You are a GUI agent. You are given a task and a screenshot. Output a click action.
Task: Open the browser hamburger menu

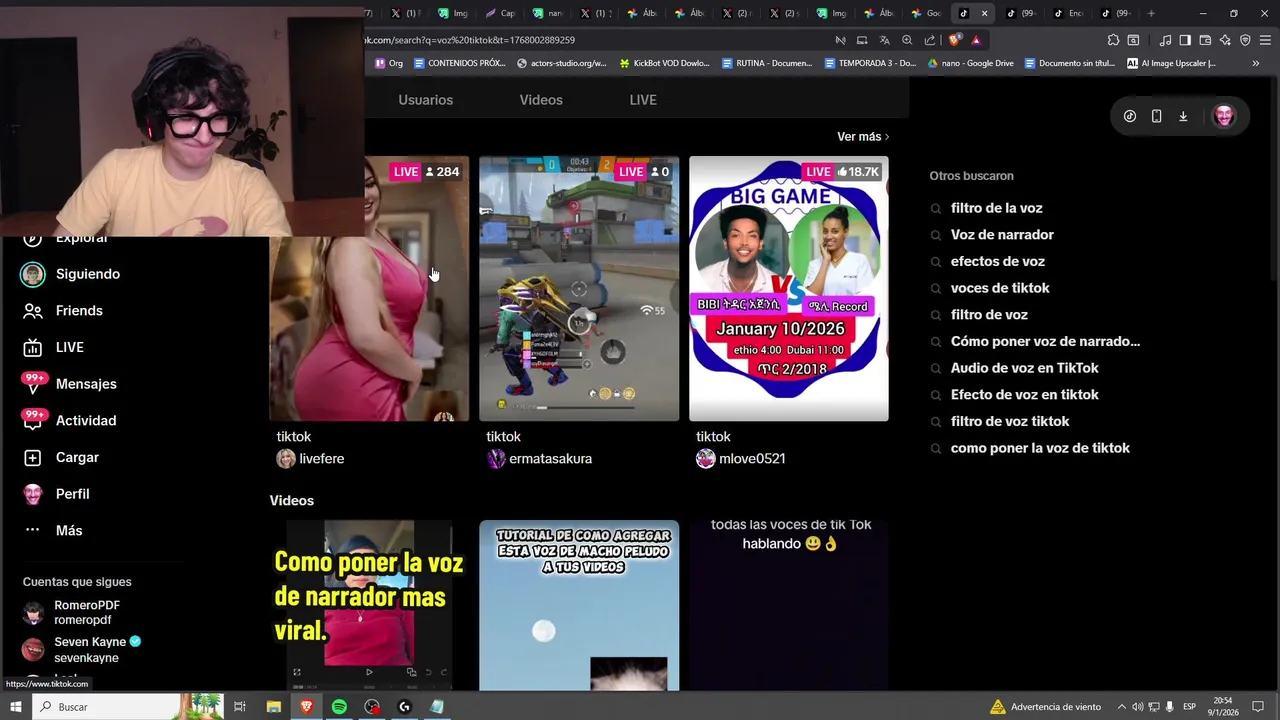[x=1265, y=40]
